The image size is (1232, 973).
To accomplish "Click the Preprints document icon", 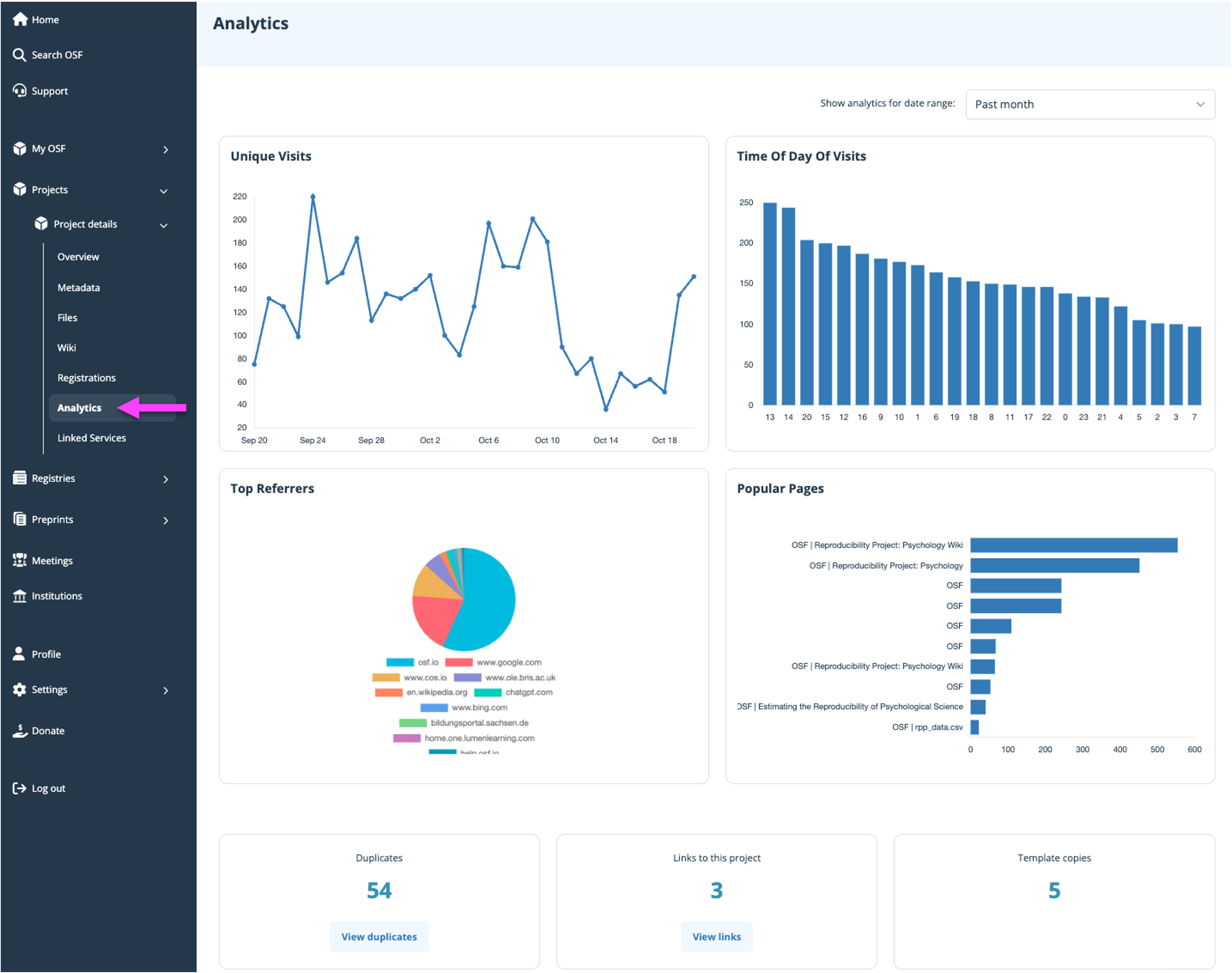I will [x=19, y=519].
